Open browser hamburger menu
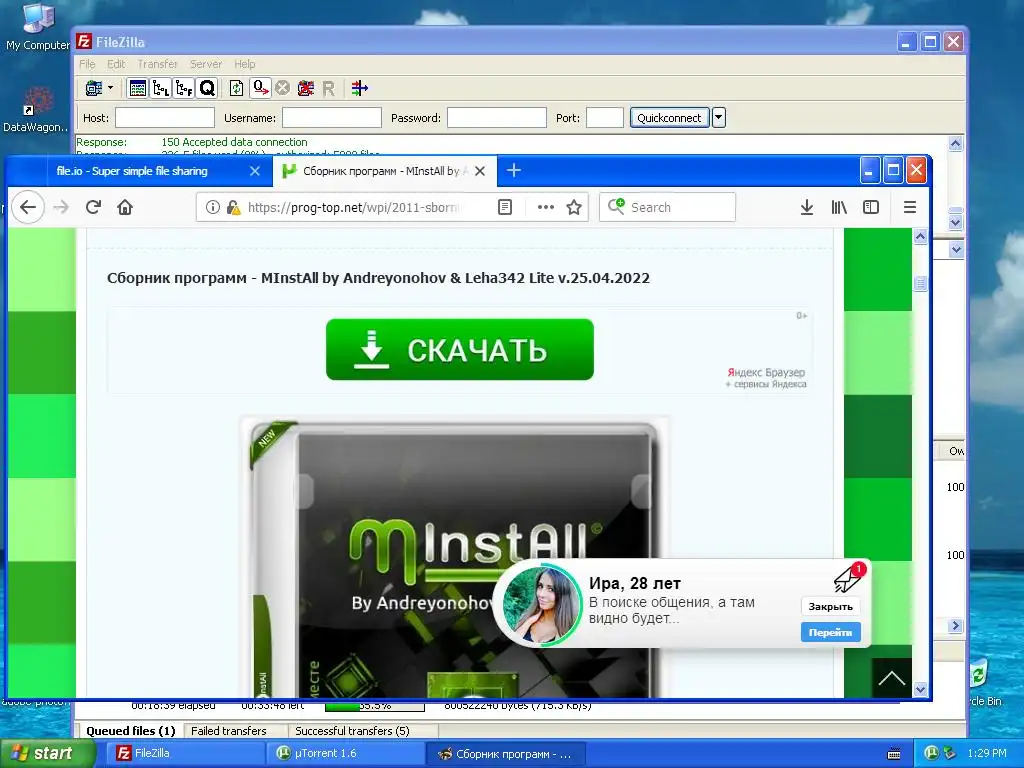1024x768 pixels. tap(910, 207)
